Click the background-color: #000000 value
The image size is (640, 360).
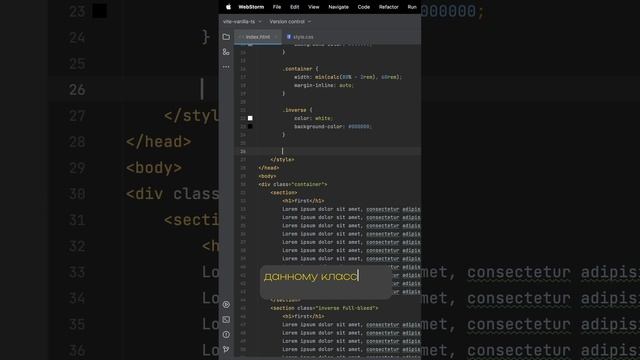pyautogui.click(x=359, y=127)
